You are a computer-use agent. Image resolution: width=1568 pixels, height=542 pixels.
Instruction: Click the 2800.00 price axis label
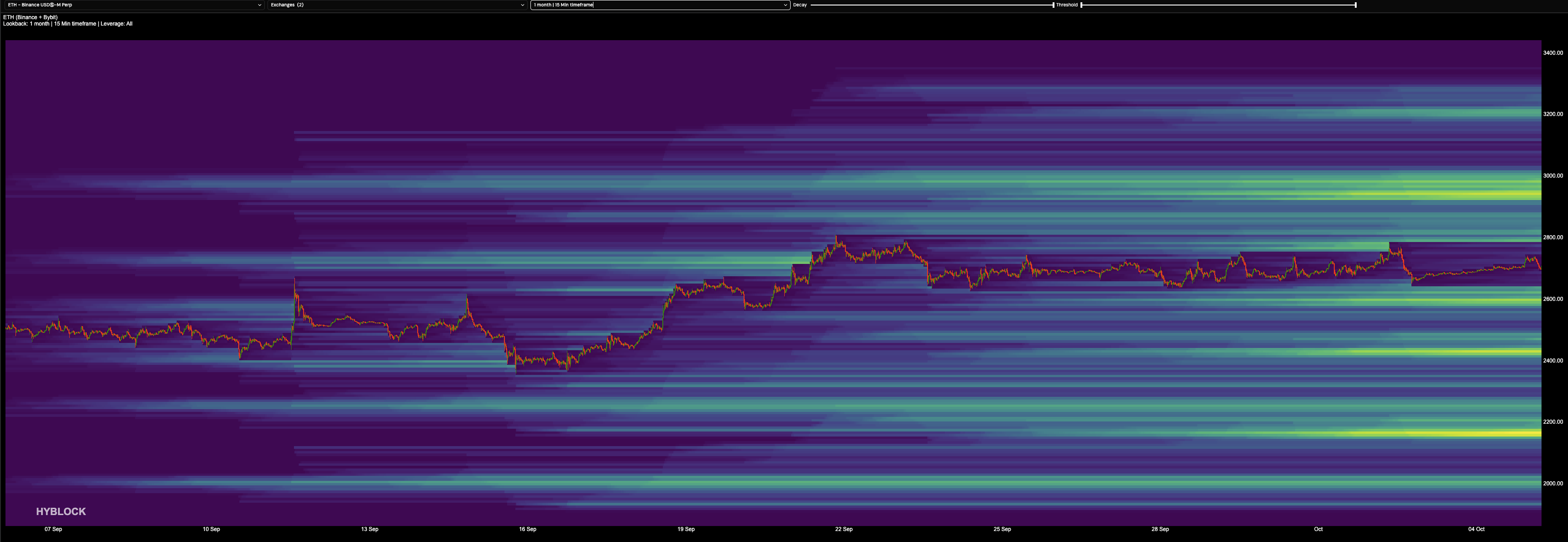click(x=1553, y=237)
